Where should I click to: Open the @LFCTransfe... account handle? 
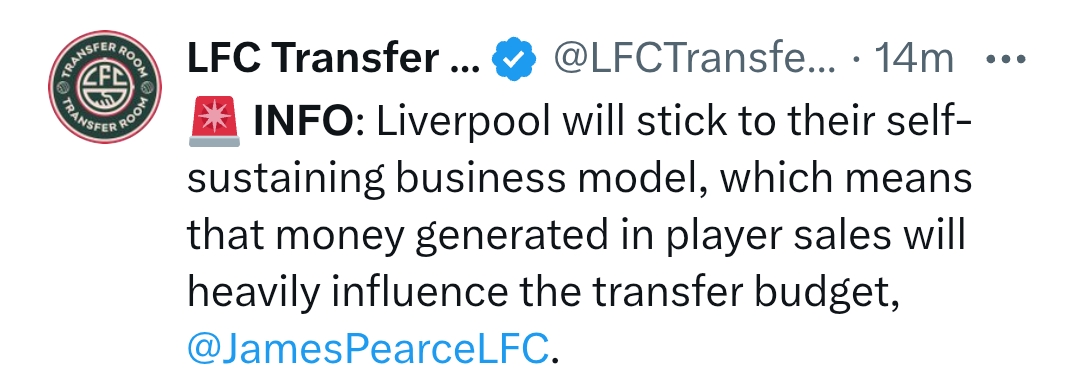(x=694, y=59)
